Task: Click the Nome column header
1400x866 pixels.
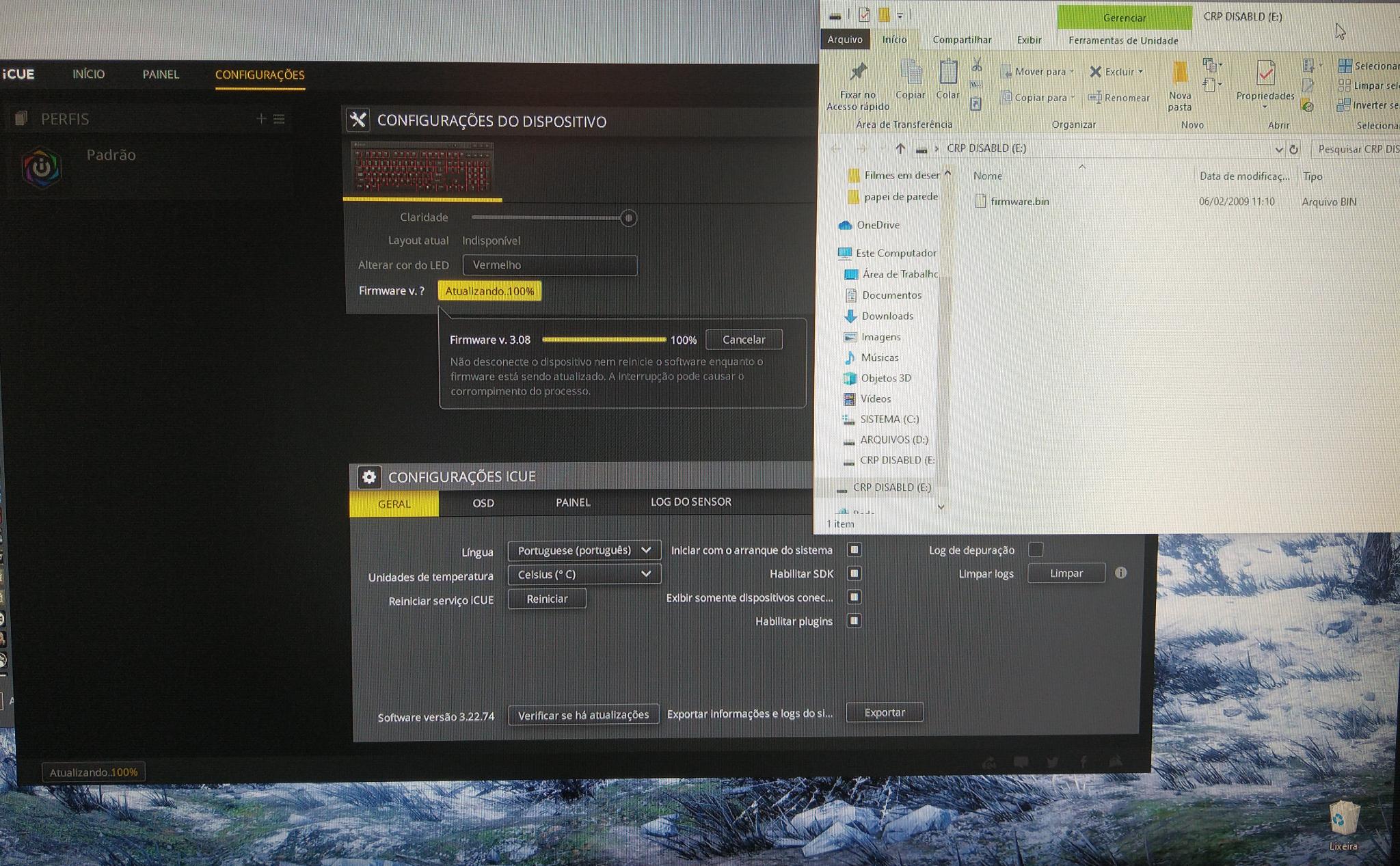Action: pos(988,176)
